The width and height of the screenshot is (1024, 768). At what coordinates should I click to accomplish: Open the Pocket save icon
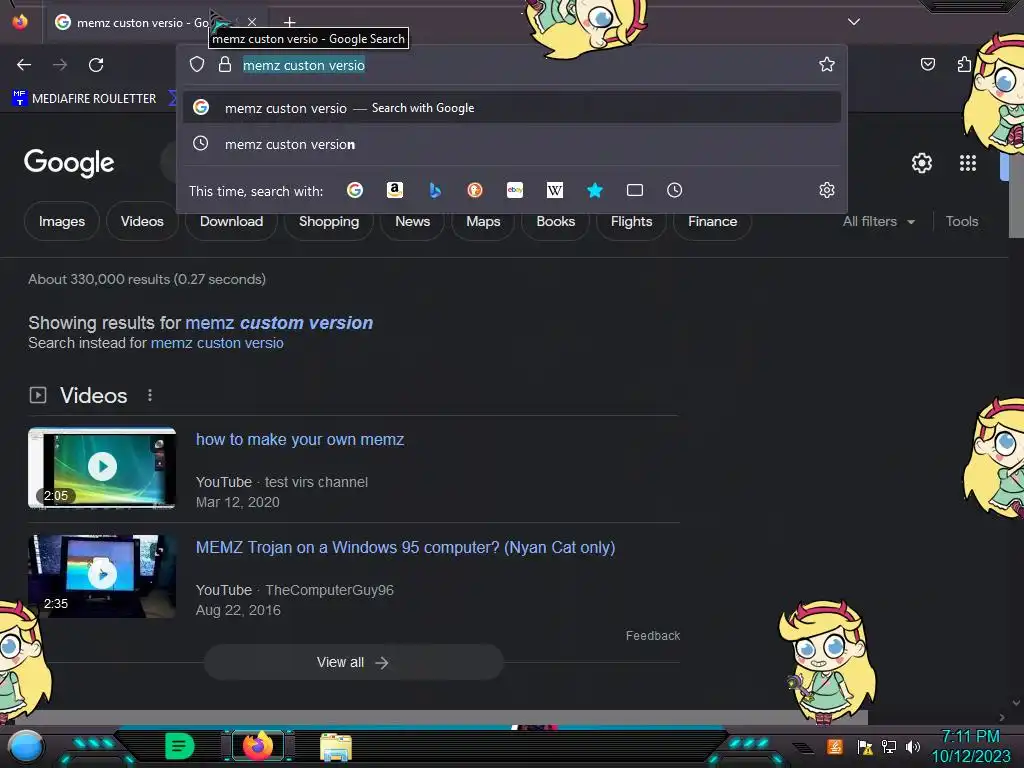pyautogui.click(x=927, y=64)
